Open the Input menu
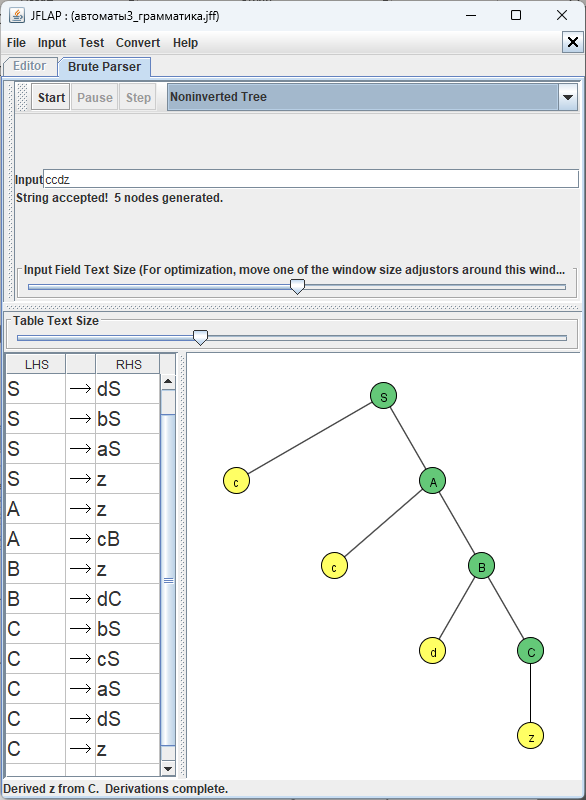 click(x=52, y=43)
